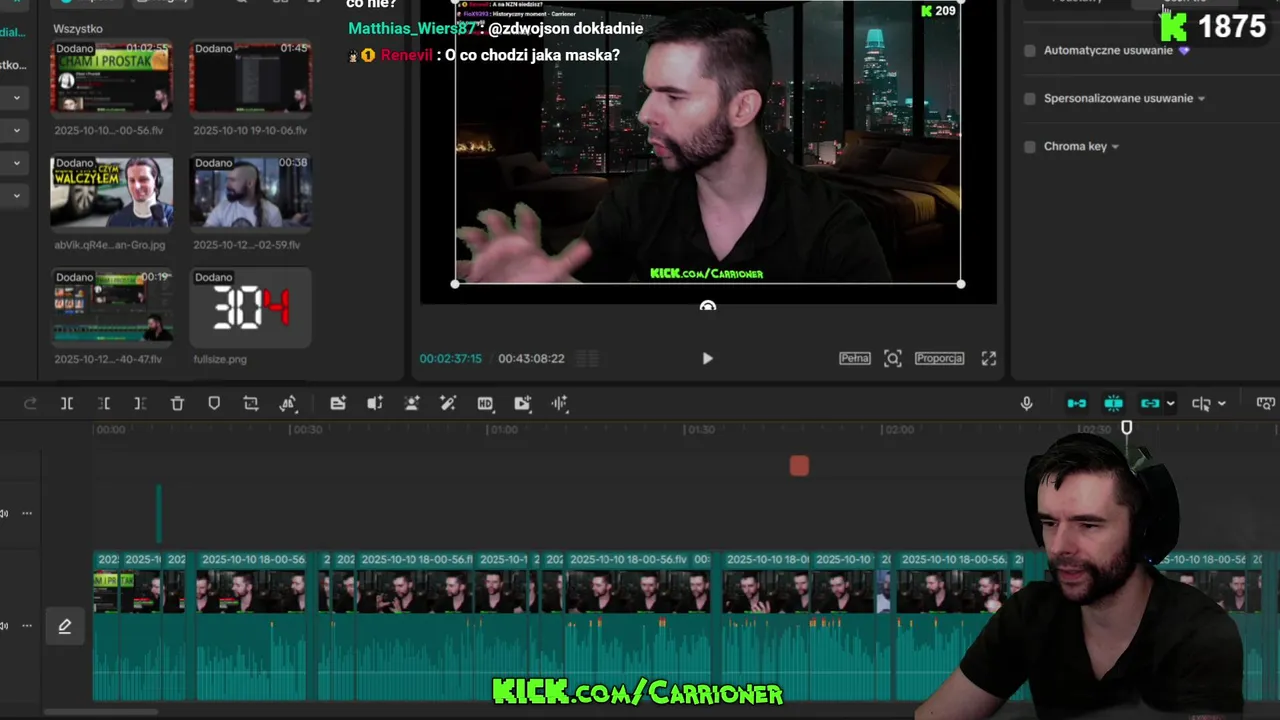Open the Mirror/flip tool
This screenshot has height=720, width=1280.
[288, 403]
